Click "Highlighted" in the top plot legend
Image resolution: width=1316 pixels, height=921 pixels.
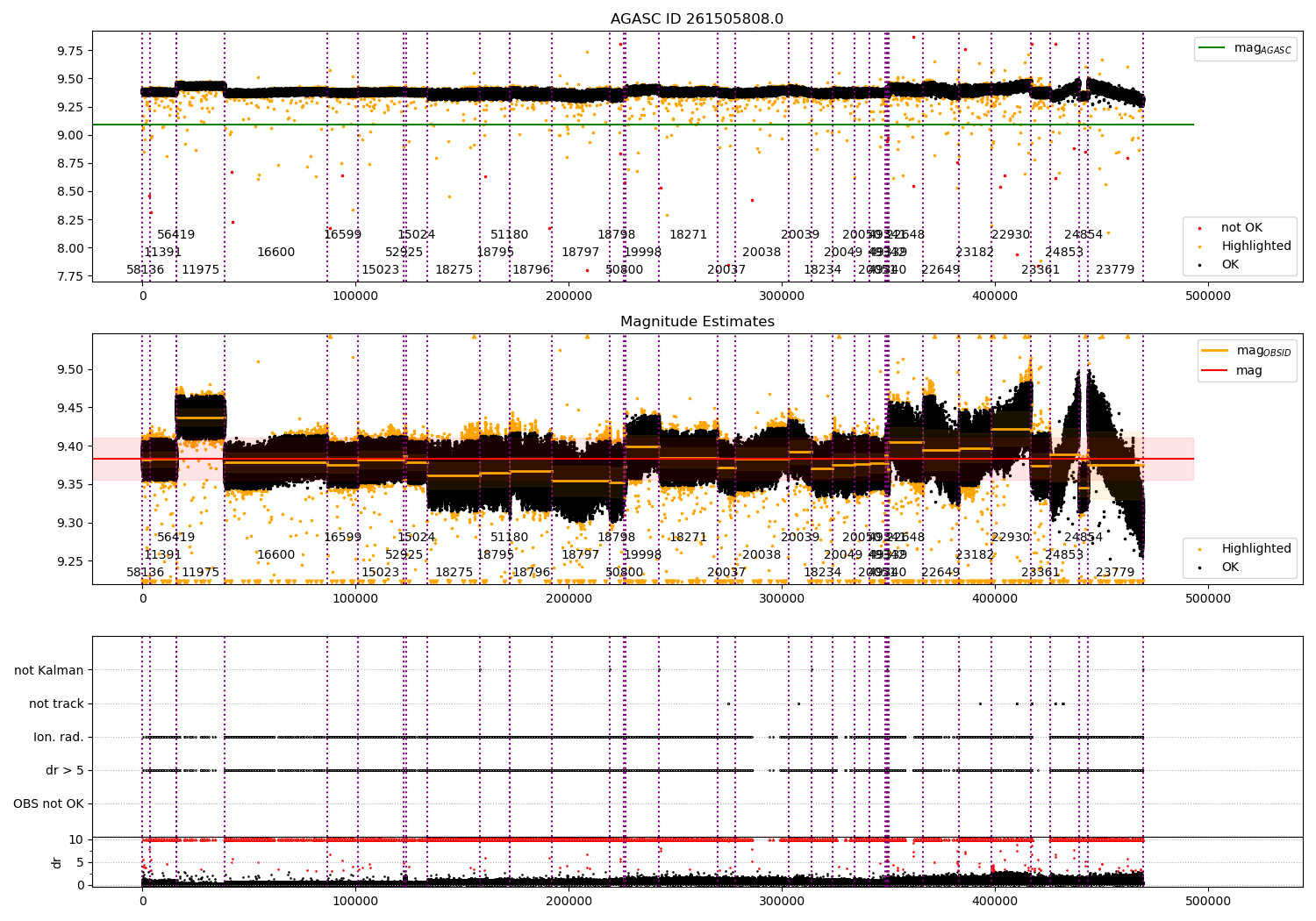point(1255,246)
